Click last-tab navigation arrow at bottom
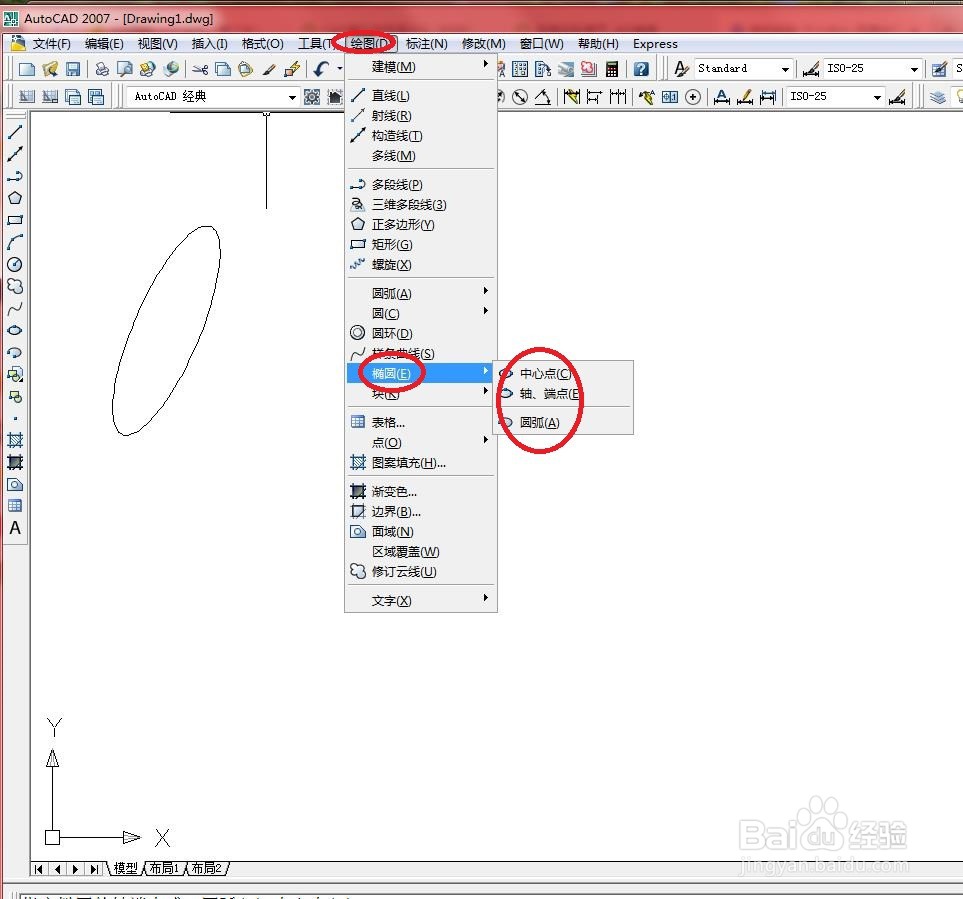 94,869
